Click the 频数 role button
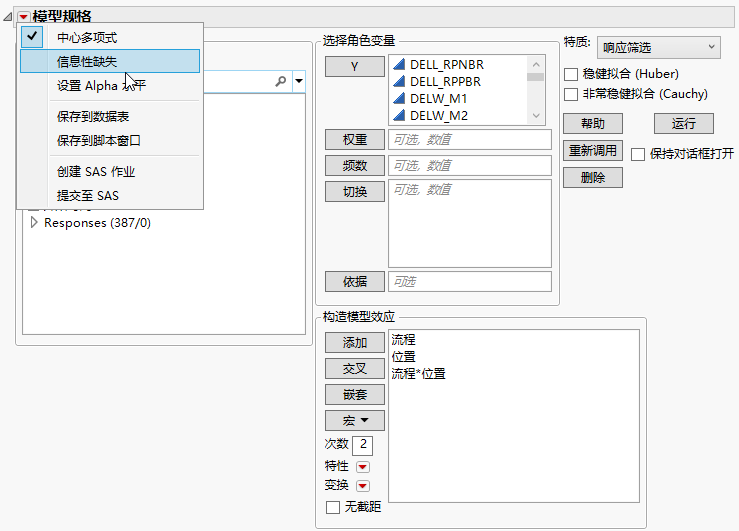This screenshot has width=739, height=531. pyautogui.click(x=354, y=165)
